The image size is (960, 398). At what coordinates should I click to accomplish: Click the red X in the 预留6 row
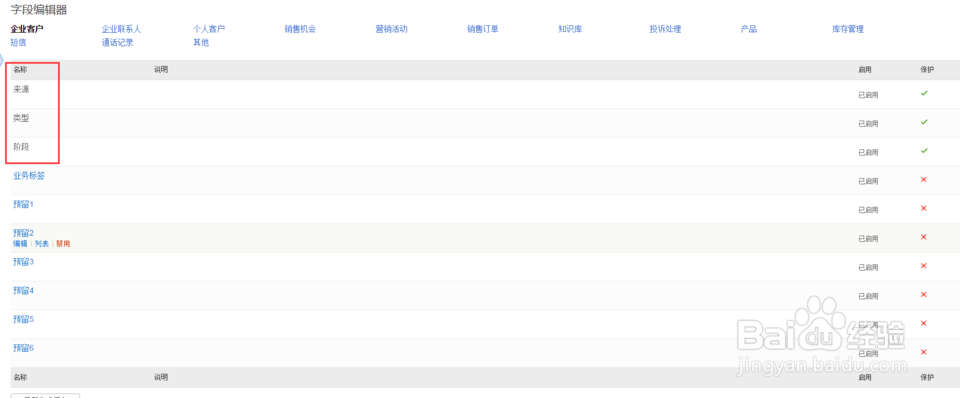(924, 352)
